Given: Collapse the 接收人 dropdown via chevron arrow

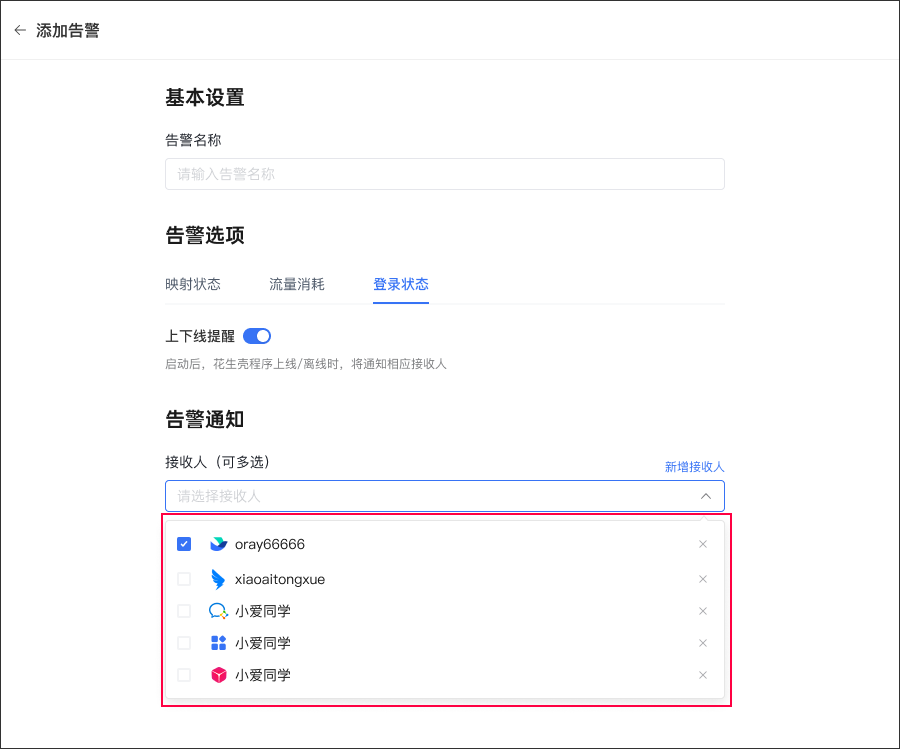Looking at the screenshot, I should tap(705, 496).
